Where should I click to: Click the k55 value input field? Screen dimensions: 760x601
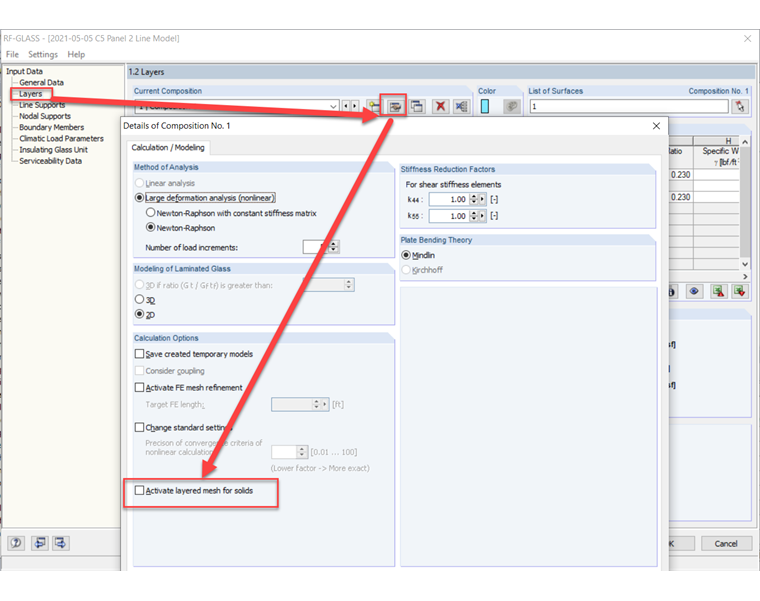click(x=449, y=216)
